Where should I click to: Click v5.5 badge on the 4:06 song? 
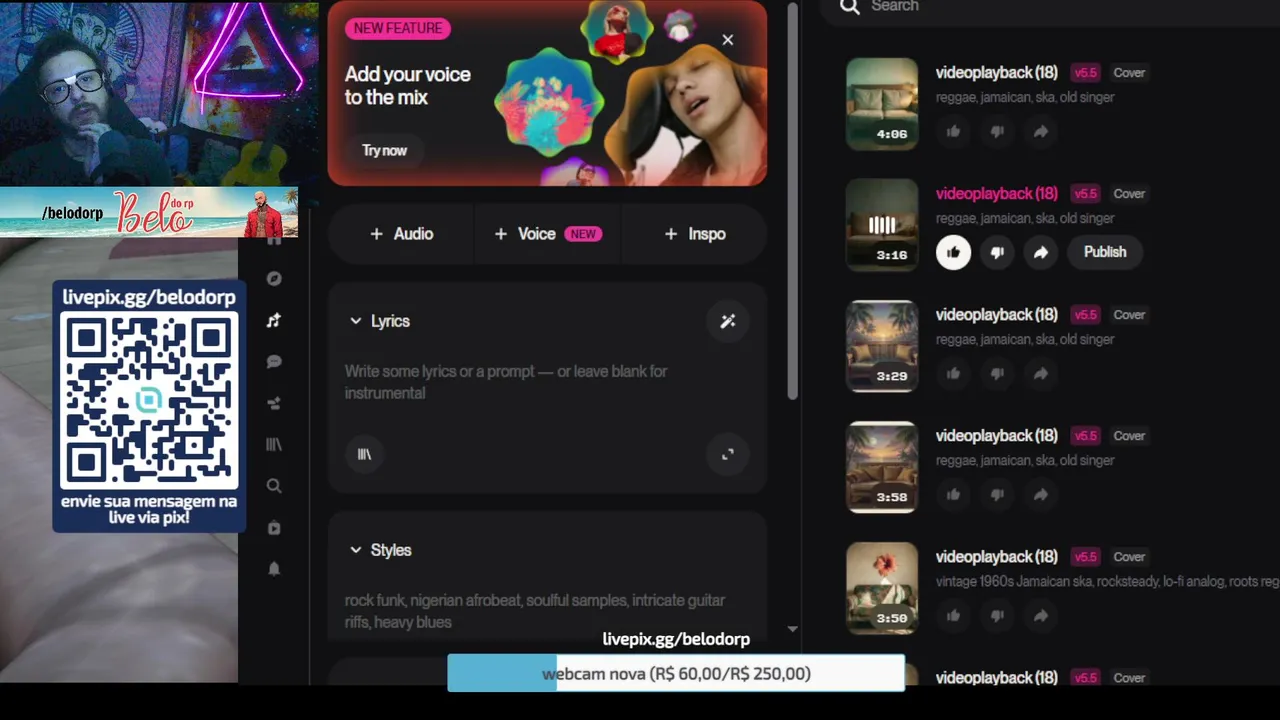click(1085, 73)
